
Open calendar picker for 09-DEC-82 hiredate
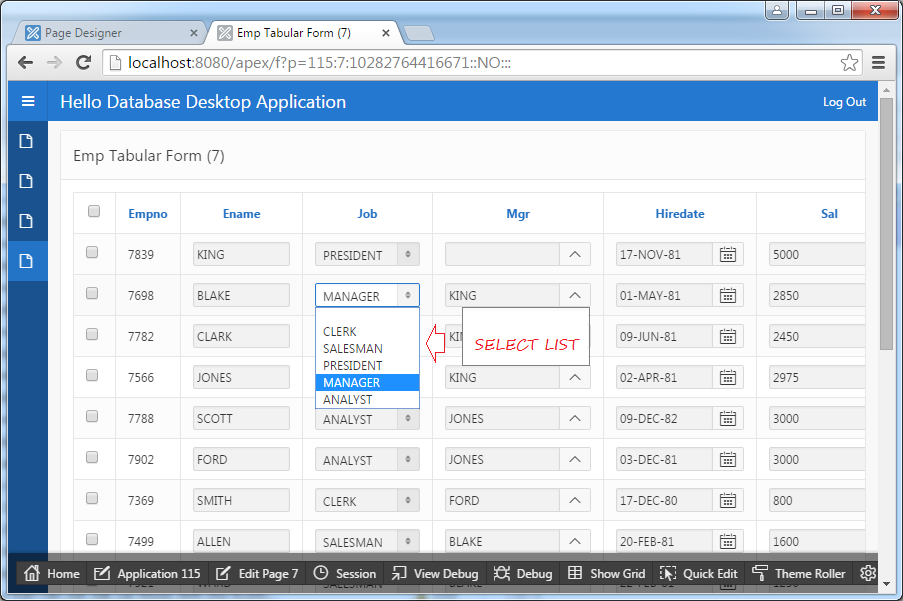point(728,419)
